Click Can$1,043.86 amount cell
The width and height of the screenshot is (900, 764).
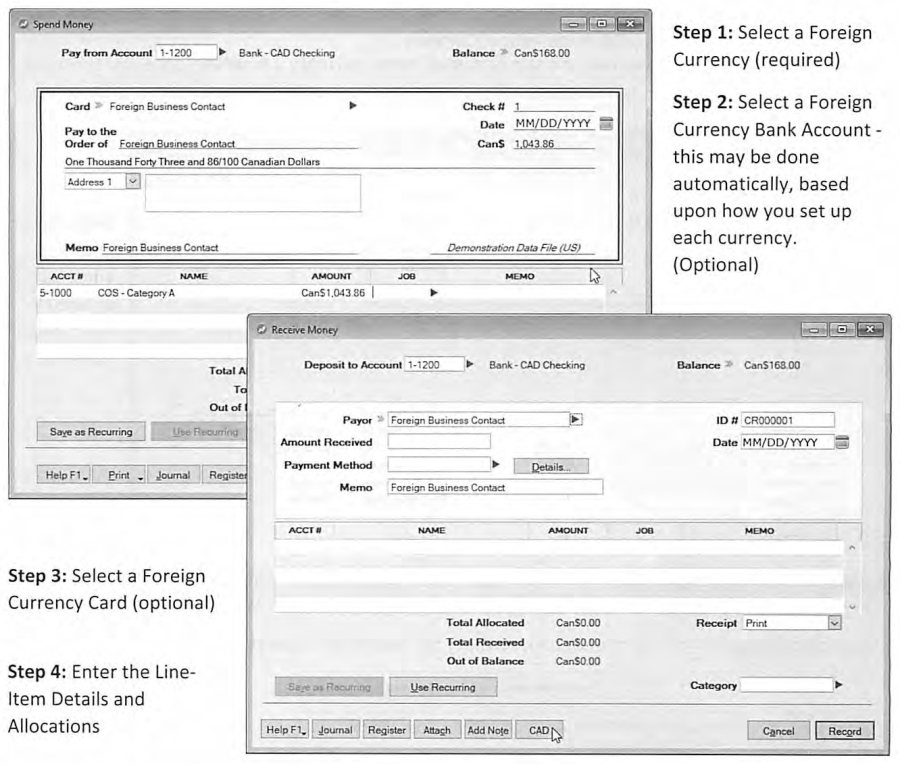click(x=333, y=293)
